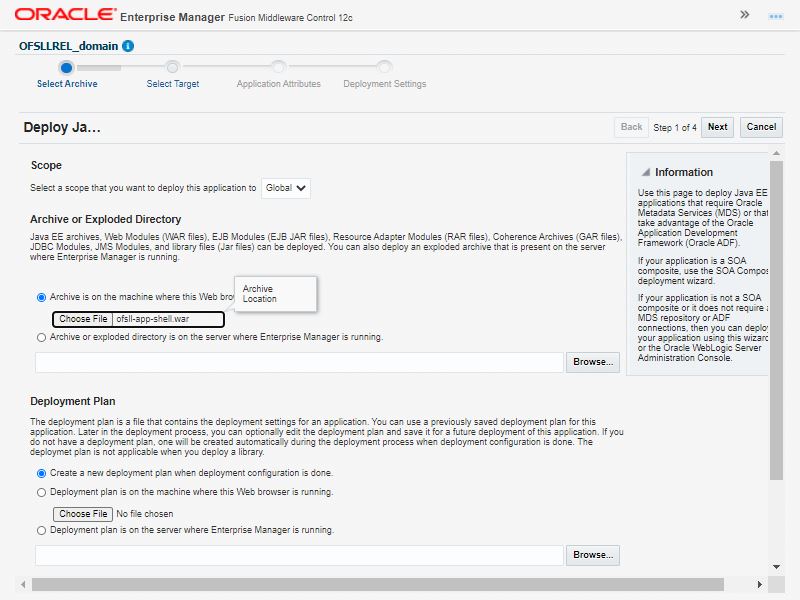The height and width of the screenshot is (600, 800).
Task: Click the disabled Back button
Action: tap(631, 127)
